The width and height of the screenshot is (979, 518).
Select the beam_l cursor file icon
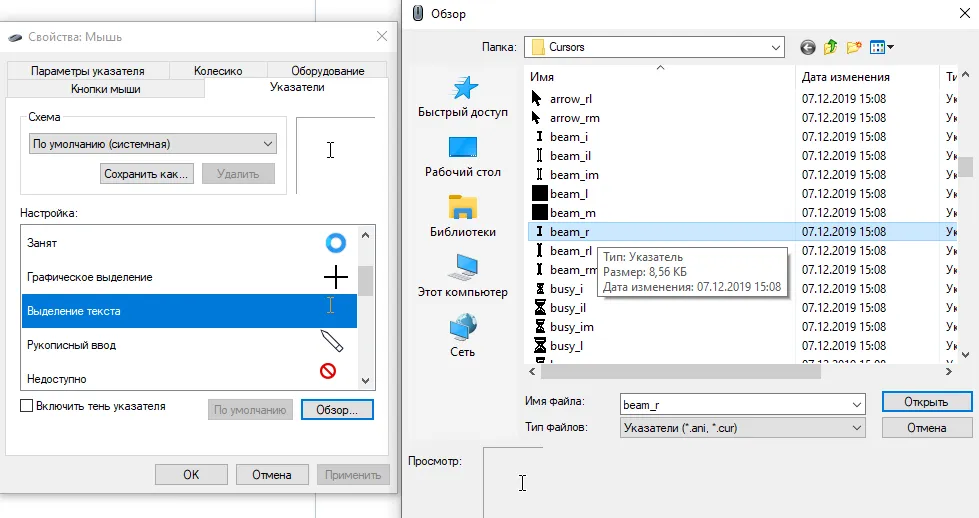point(539,193)
